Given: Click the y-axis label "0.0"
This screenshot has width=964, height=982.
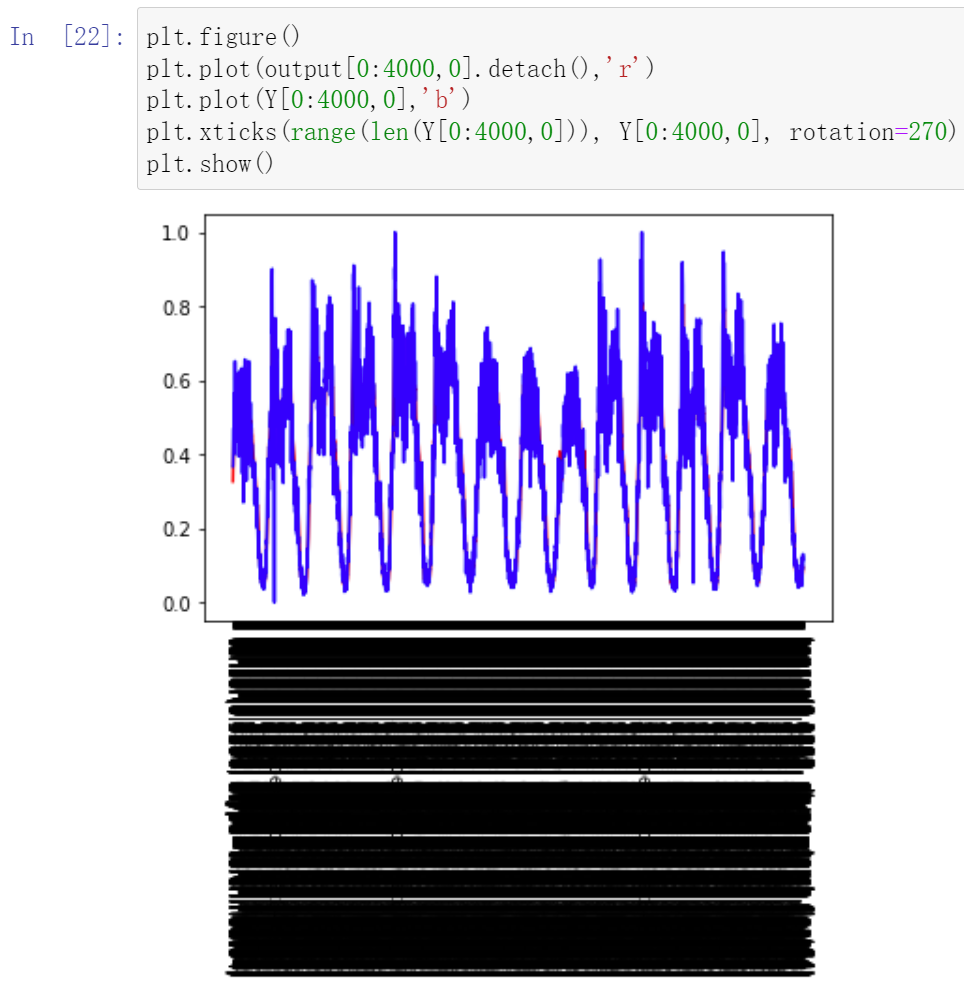Looking at the screenshot, I should pyautogui.click(x=175, y=604).
